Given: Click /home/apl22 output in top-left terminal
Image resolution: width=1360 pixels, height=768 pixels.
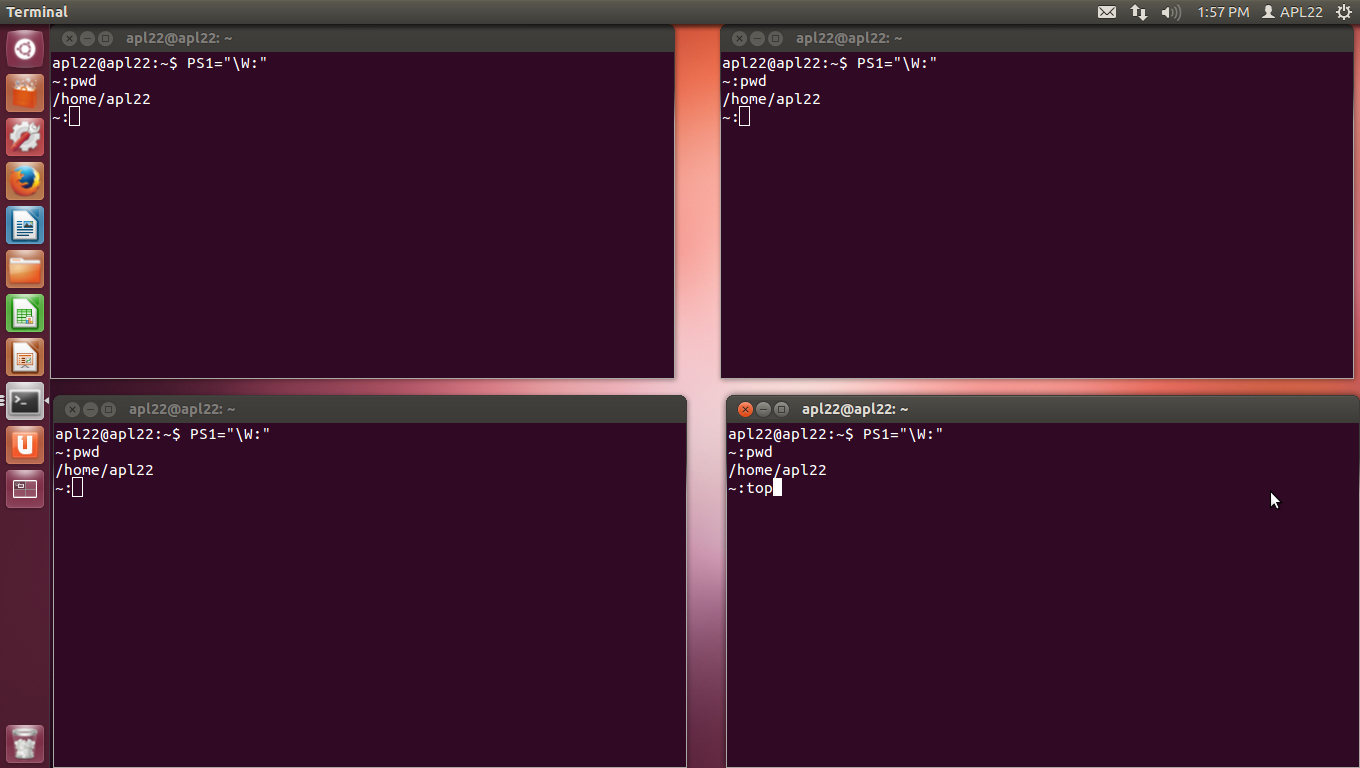Looking at the screenshot, I should click(x=101, y=99).
